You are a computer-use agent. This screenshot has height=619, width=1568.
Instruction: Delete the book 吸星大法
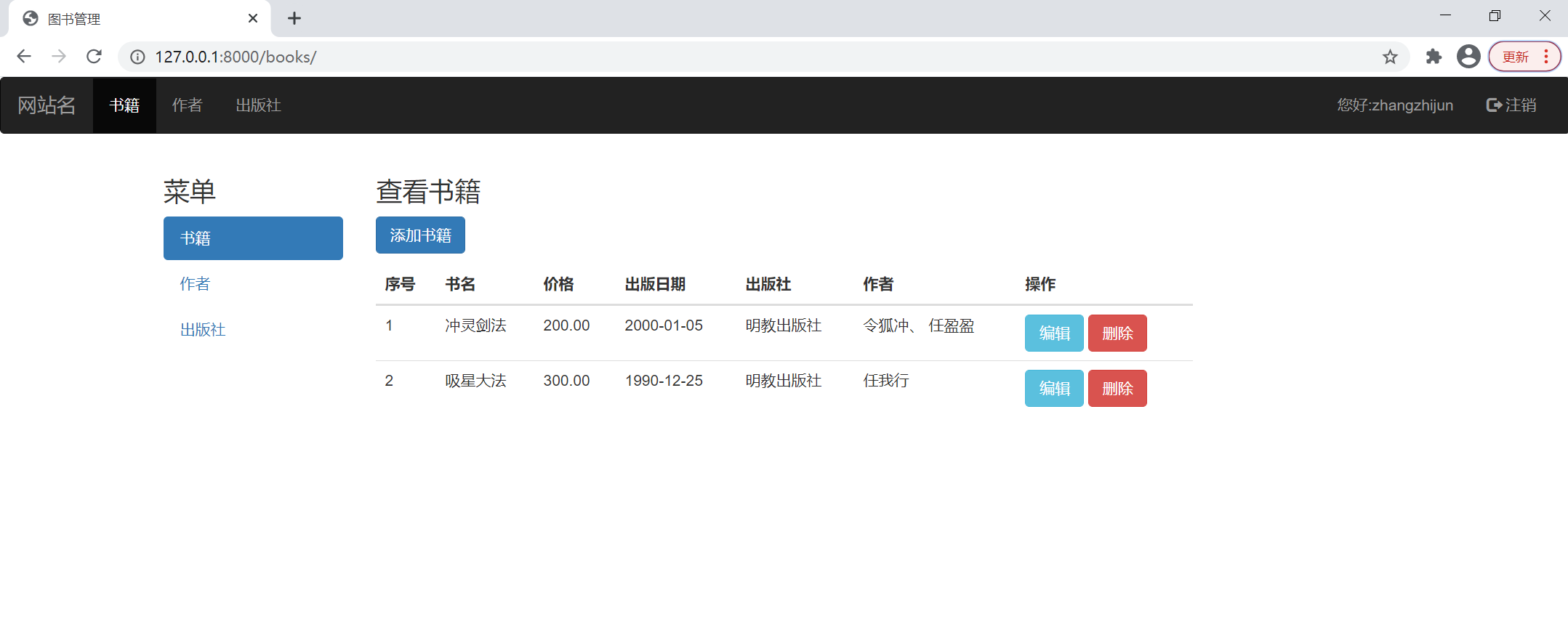[x=1117, y=389]
